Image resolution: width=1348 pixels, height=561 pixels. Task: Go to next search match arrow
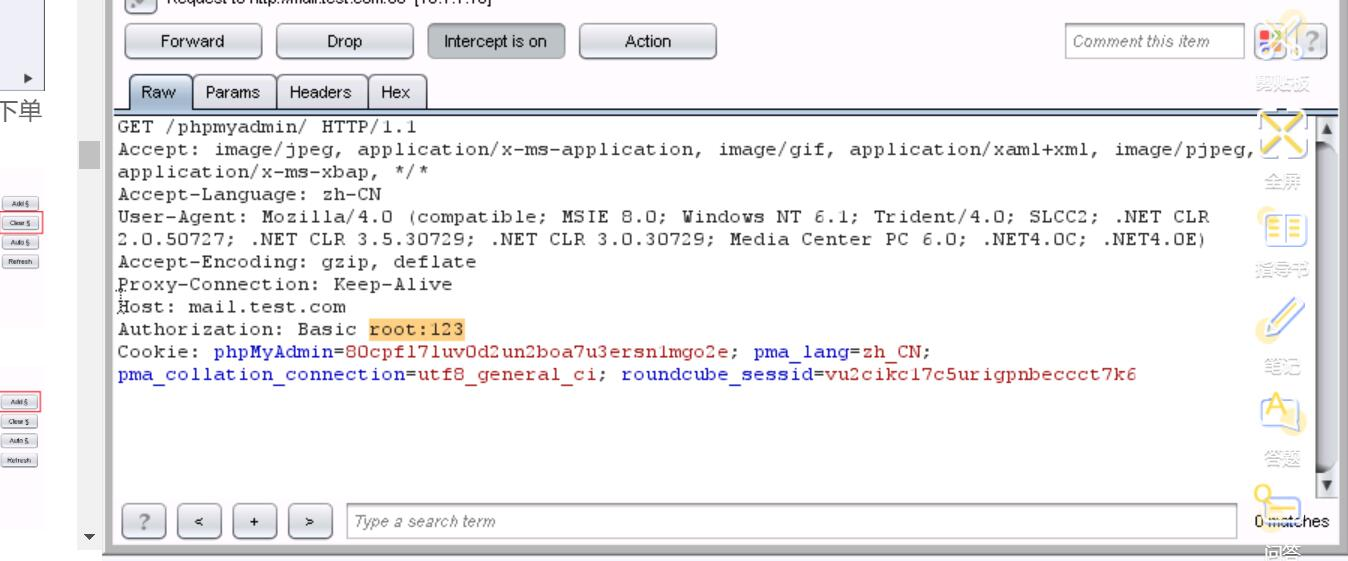click(x=312, y=521)
